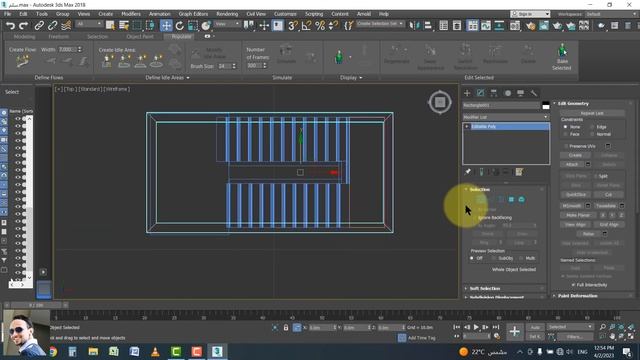The height and width of the screenshot is (360, 640).
Task: Select Edge constraint radio button
Action: (592, 127)
